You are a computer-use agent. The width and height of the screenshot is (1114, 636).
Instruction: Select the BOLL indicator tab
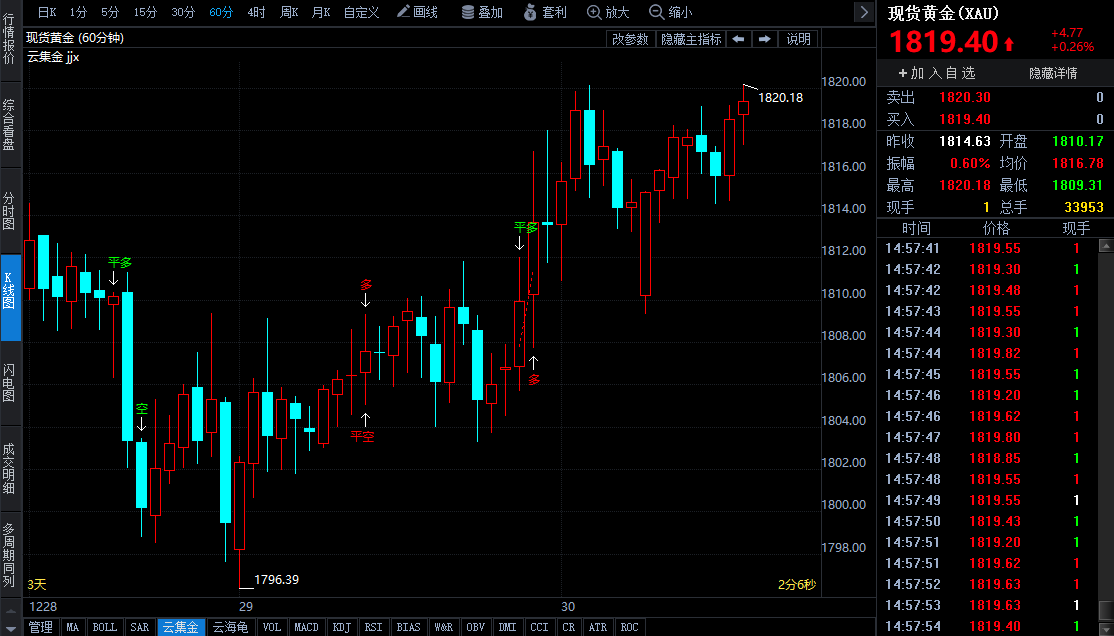click(x=105, y=627)
